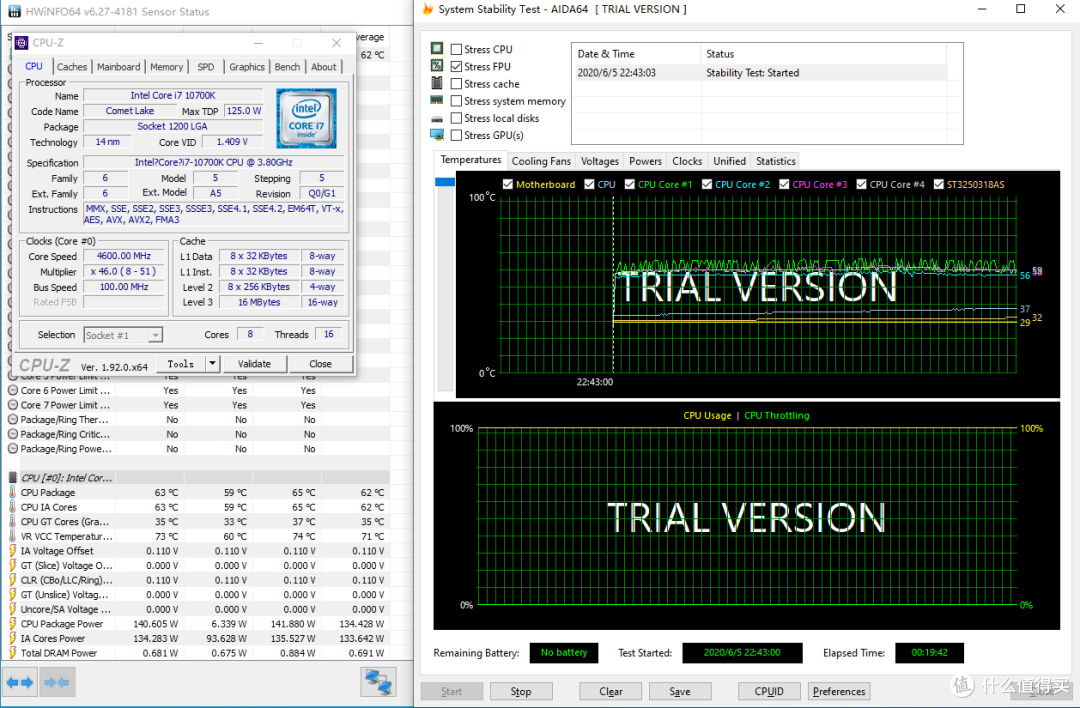The width and height of the screenshot is (1080, 708).
Task: Click the CPU Package Power lightning icon
Action: coord(12,624)
